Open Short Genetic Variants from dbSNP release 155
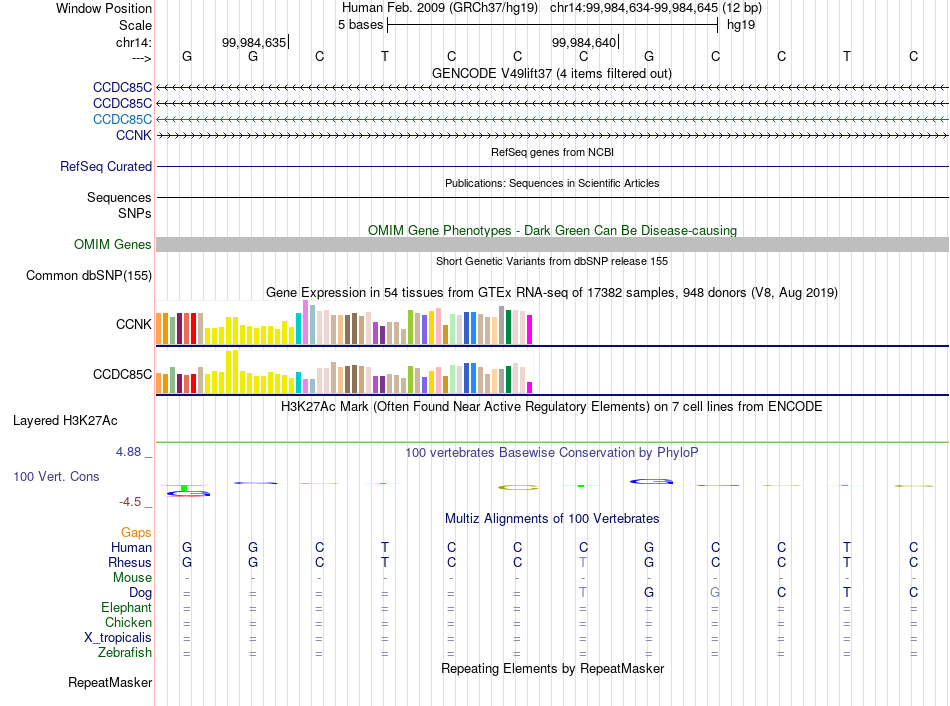 [x=552, y=261]
